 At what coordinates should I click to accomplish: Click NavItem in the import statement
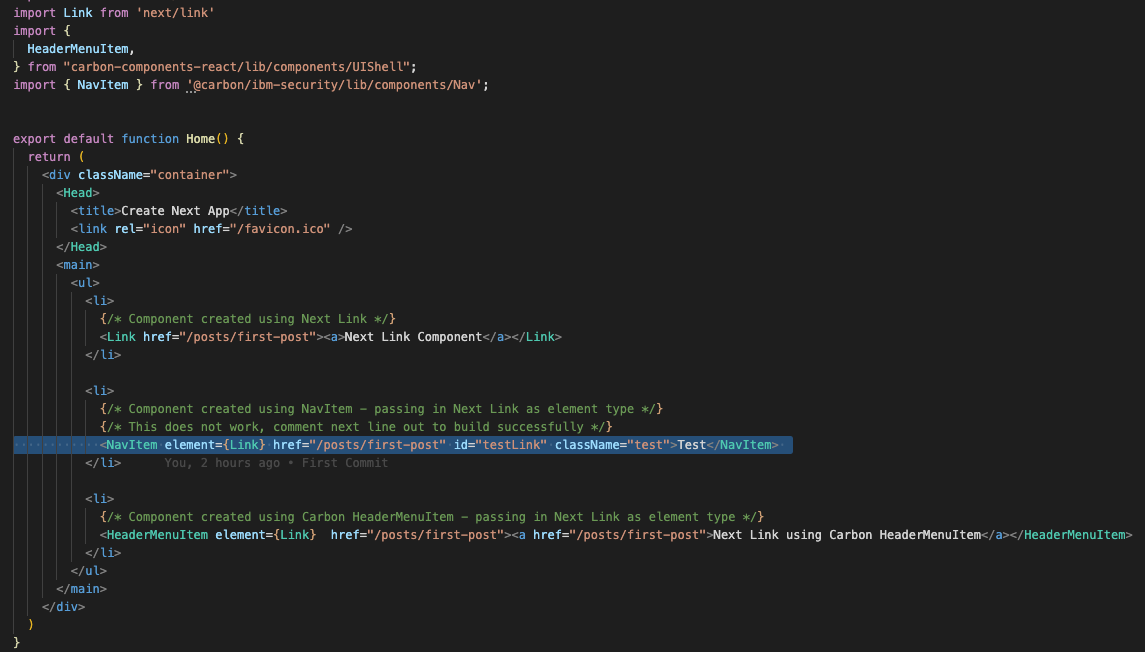tap(103, 85)
